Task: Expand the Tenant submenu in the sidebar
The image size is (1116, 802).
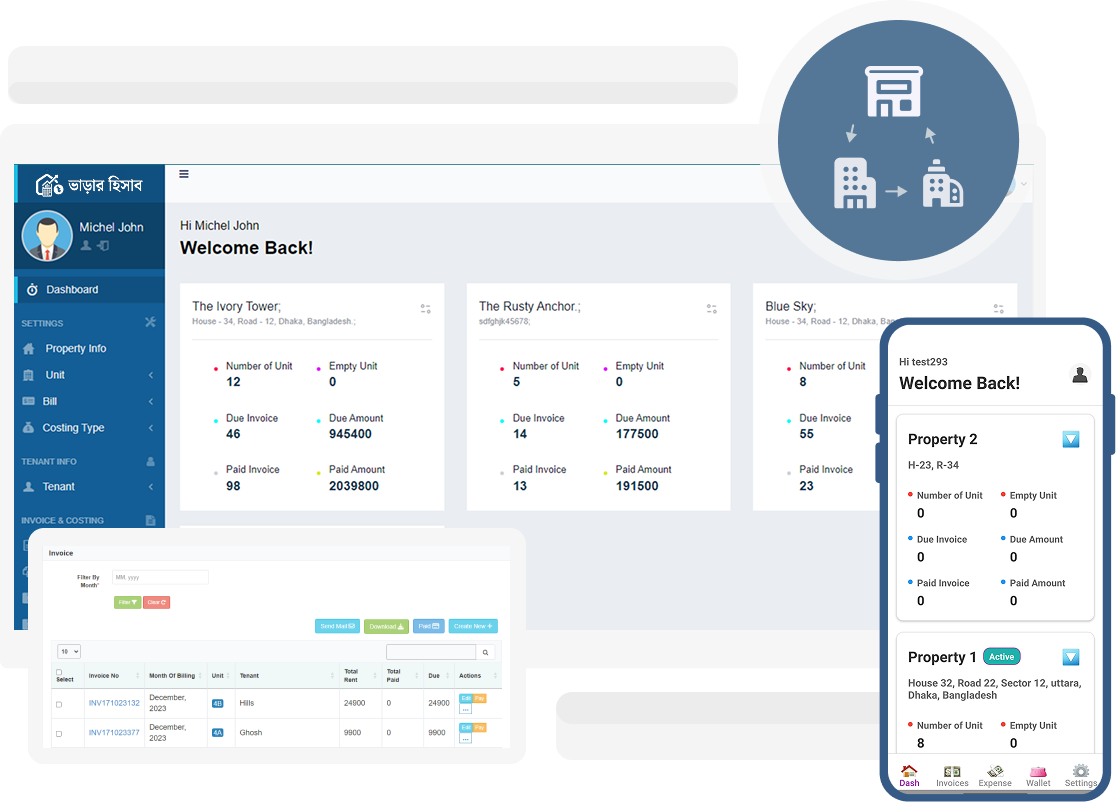Action: tap(89, 487)
